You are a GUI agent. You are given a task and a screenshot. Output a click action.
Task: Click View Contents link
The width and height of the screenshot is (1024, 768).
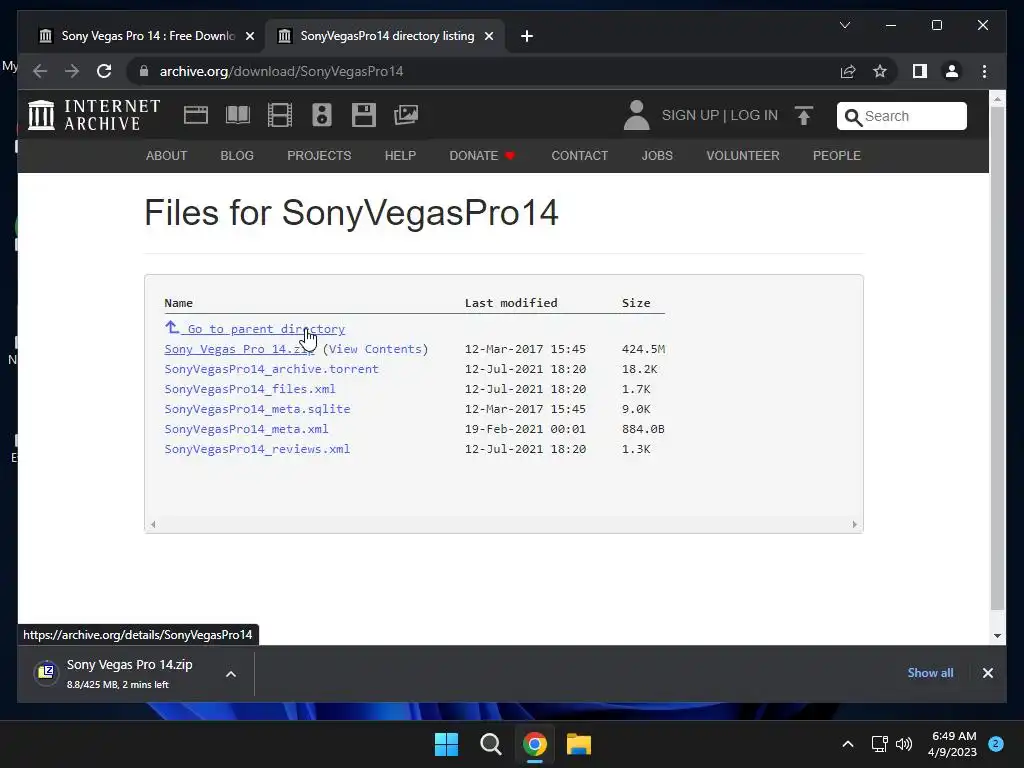click(x=375, y=349)
